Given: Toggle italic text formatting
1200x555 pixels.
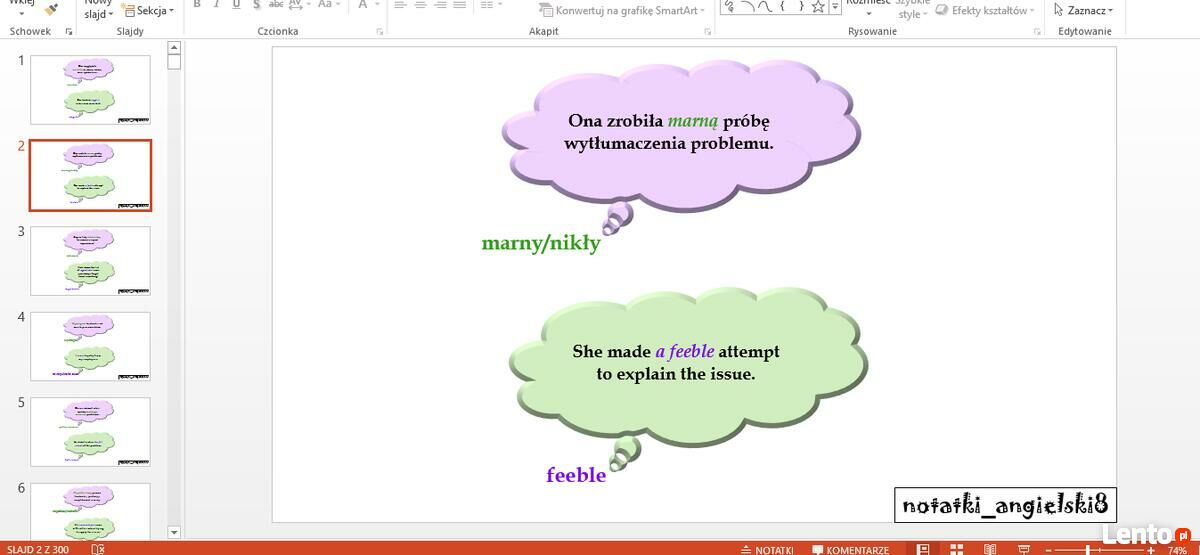Looking at the screenshot, I should 216,5.
